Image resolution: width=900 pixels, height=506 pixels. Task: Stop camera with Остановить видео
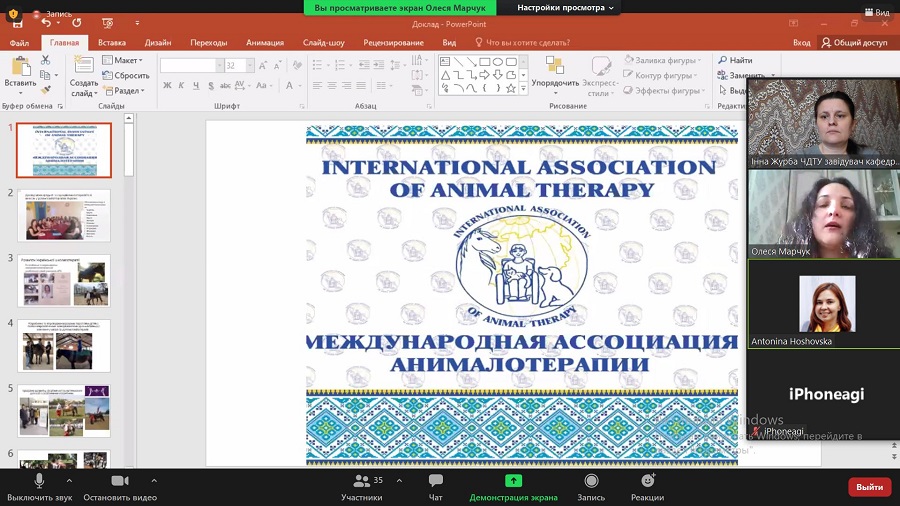click(120, 487)
